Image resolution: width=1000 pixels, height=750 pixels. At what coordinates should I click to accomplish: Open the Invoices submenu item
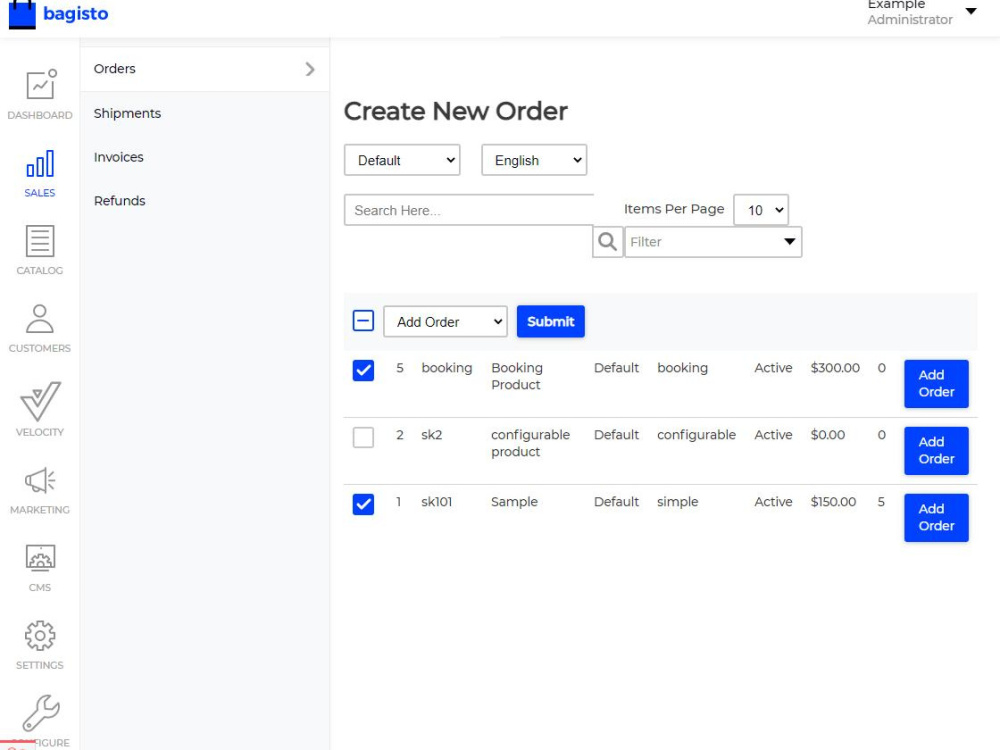coord(119,157)
